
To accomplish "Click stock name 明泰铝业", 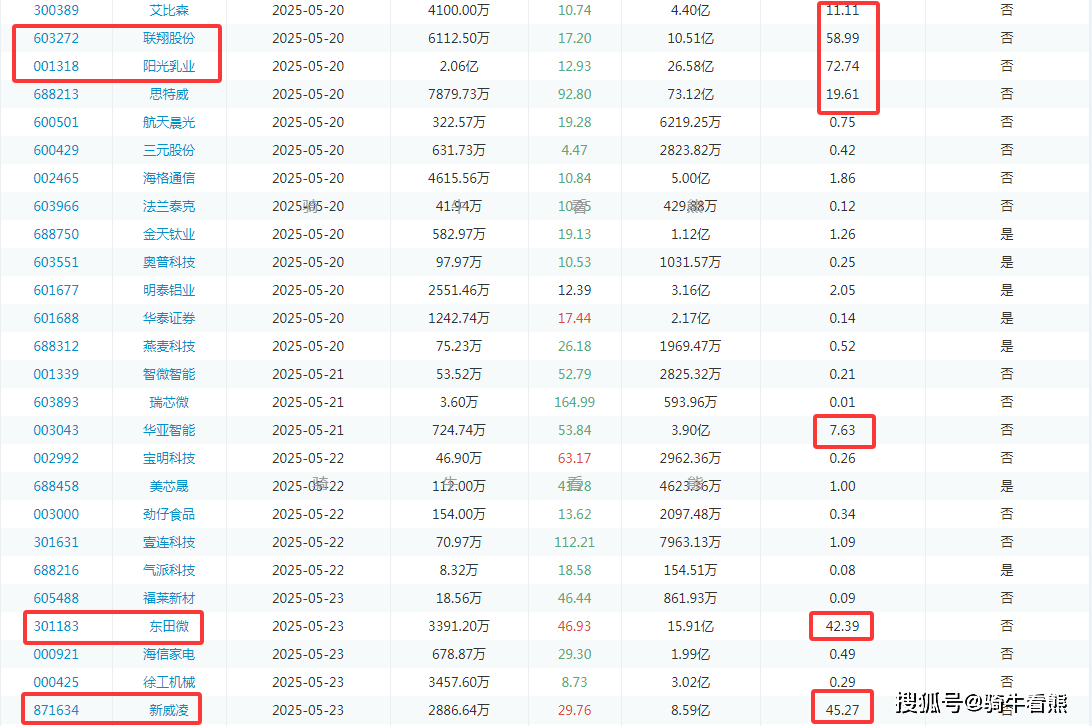I will pyautogui.click(x=169, y=290).
